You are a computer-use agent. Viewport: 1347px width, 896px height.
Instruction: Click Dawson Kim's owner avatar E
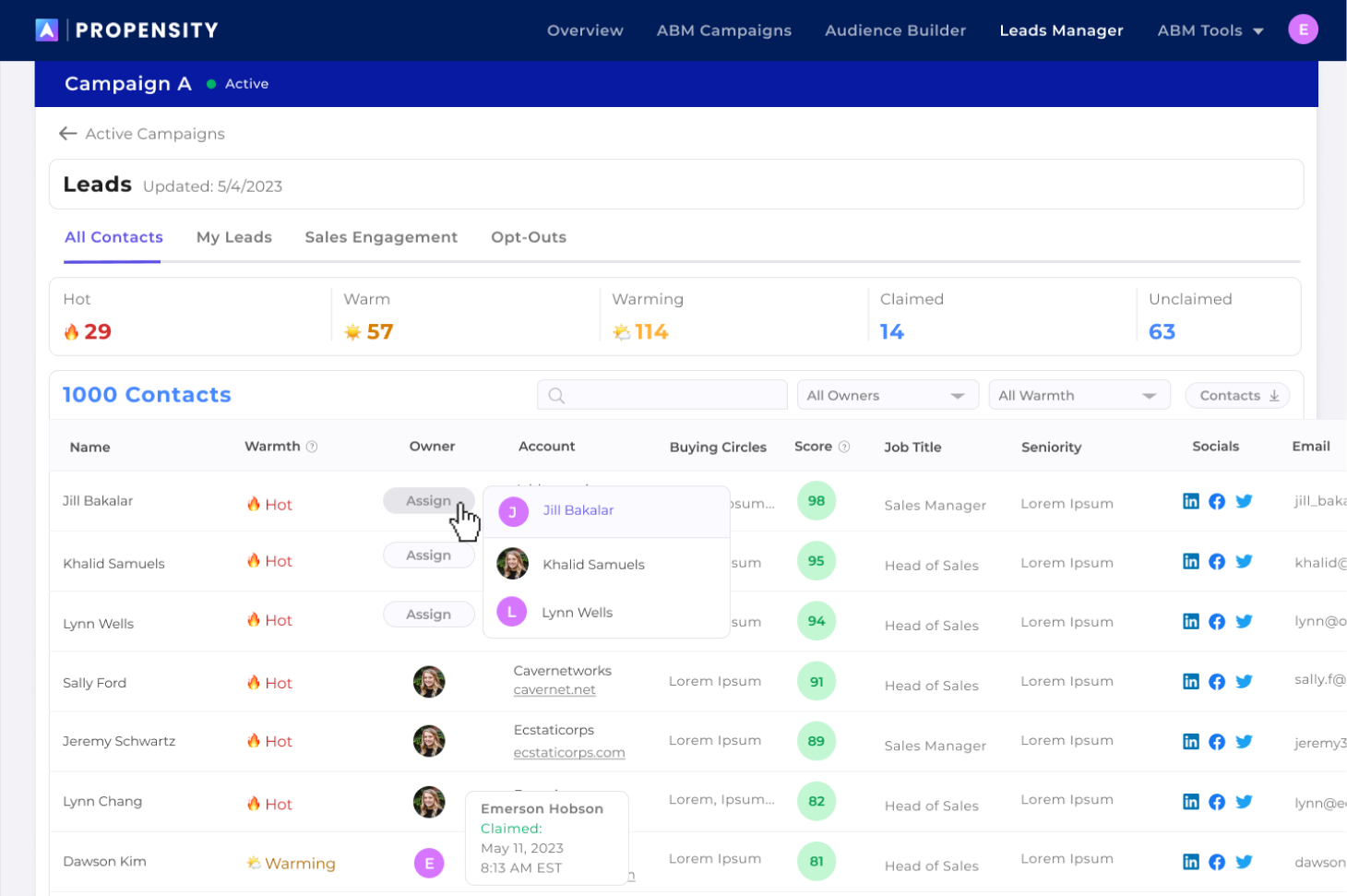429,863
